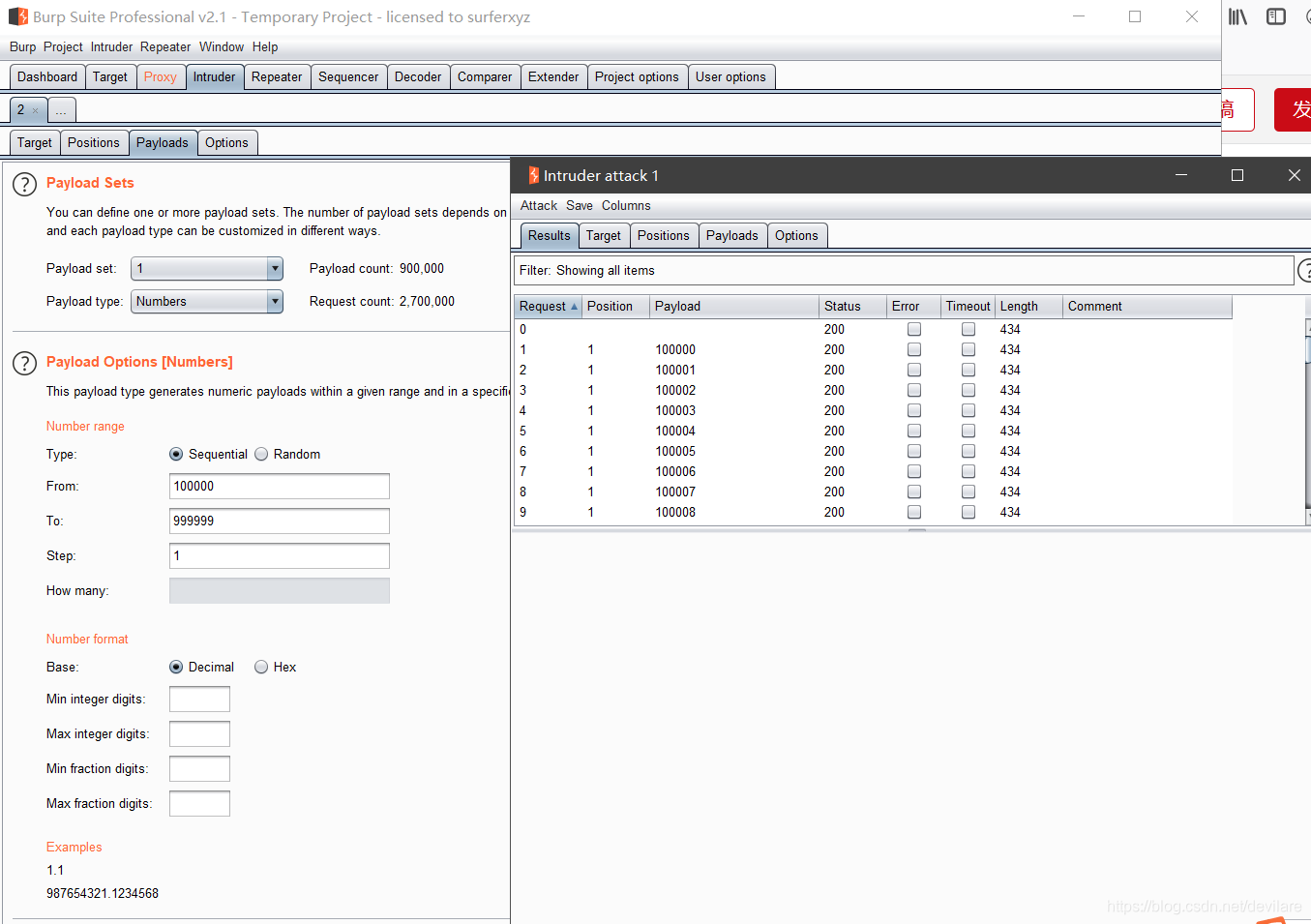The height and width of the screenshot is (924, 1311).
Task: Tick Error checkbox for payload 100002
Action: (914, 391)
